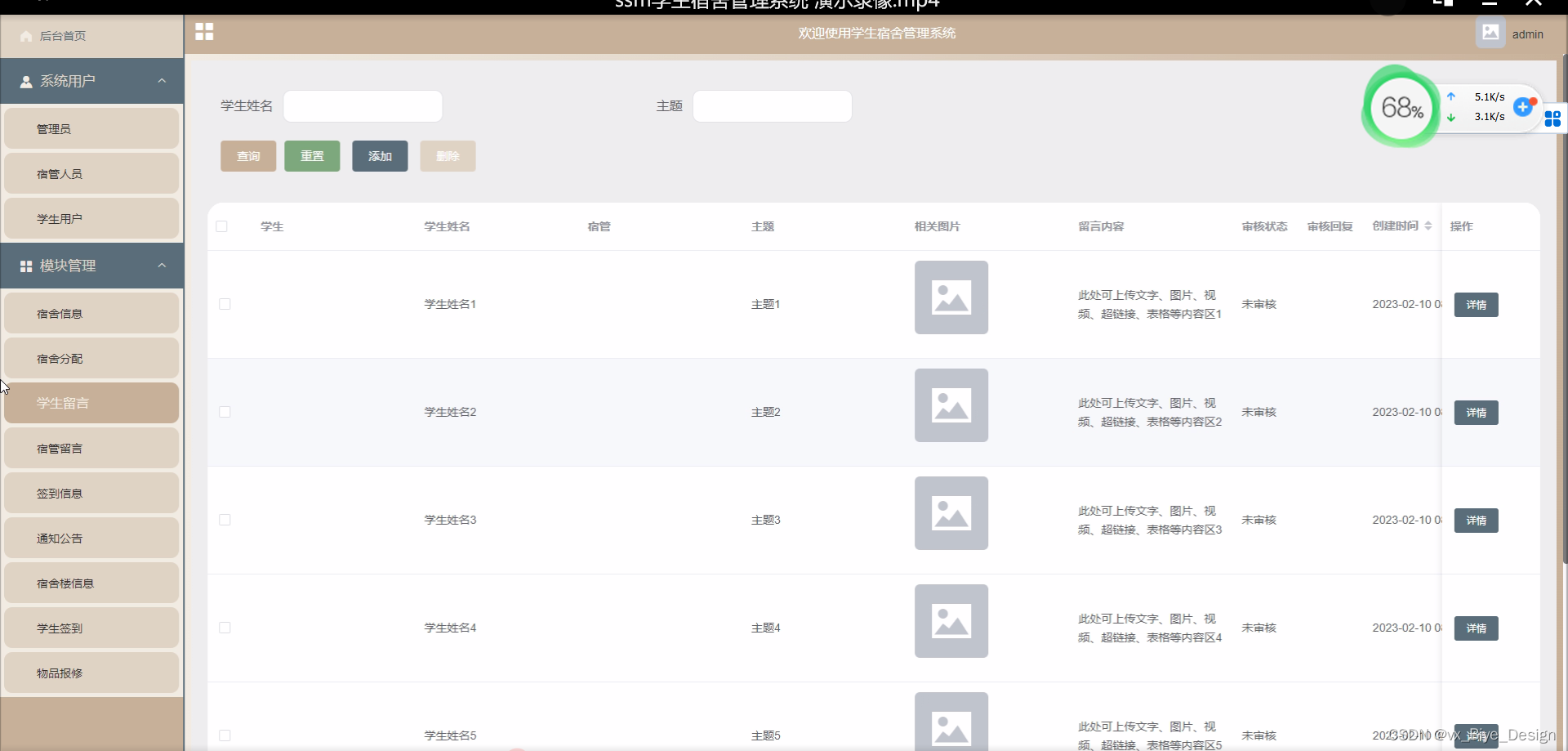Collapse the 系统用户 section chevron

(162, 81)
